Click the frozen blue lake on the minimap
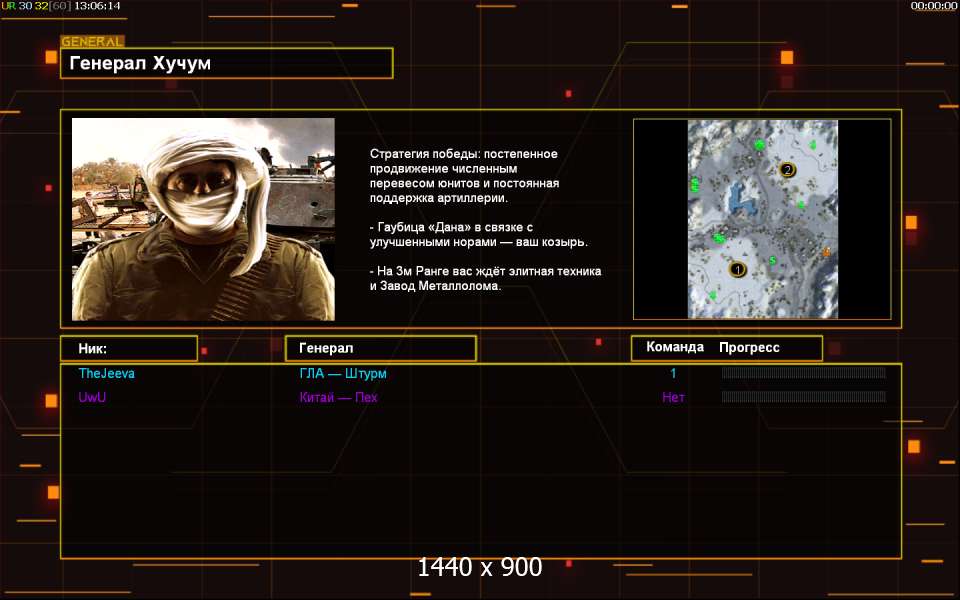The width and height of the screenshot is (960, 600). pos(741,199)
